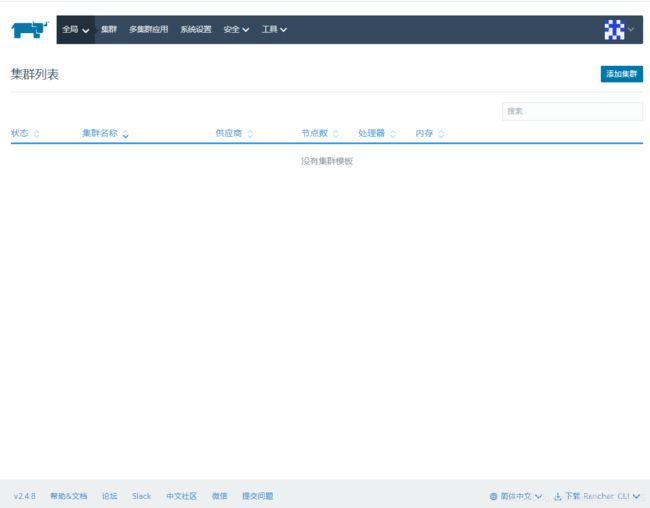
Task: Open the 中文社区 footer link
Action: point(181,496)
